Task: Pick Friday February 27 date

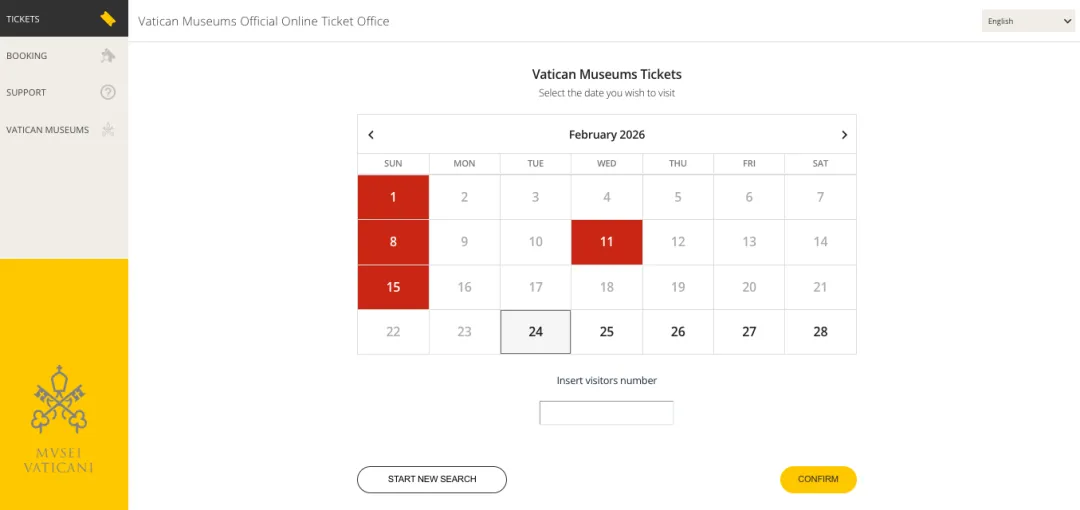Action: click(x=749, y=332)
